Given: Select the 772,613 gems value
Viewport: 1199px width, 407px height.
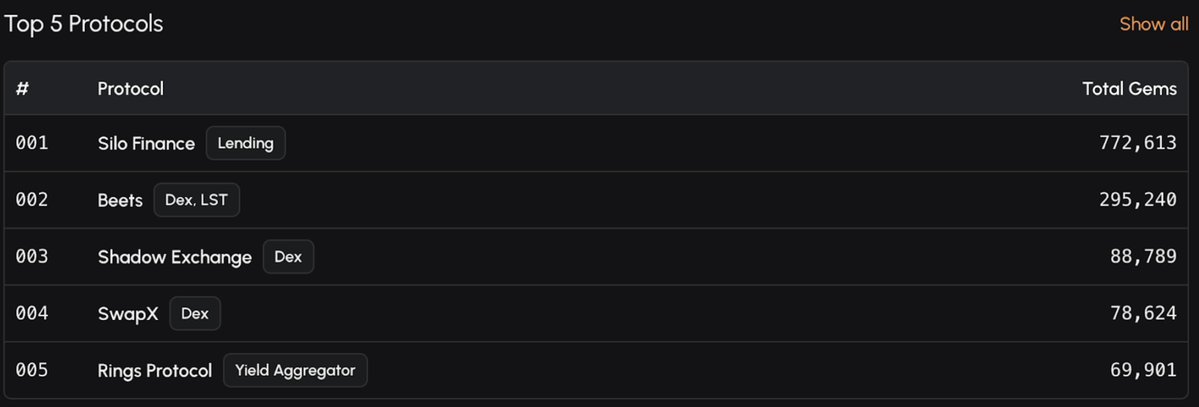Looking at the screenshot, I should point(1138,143).
